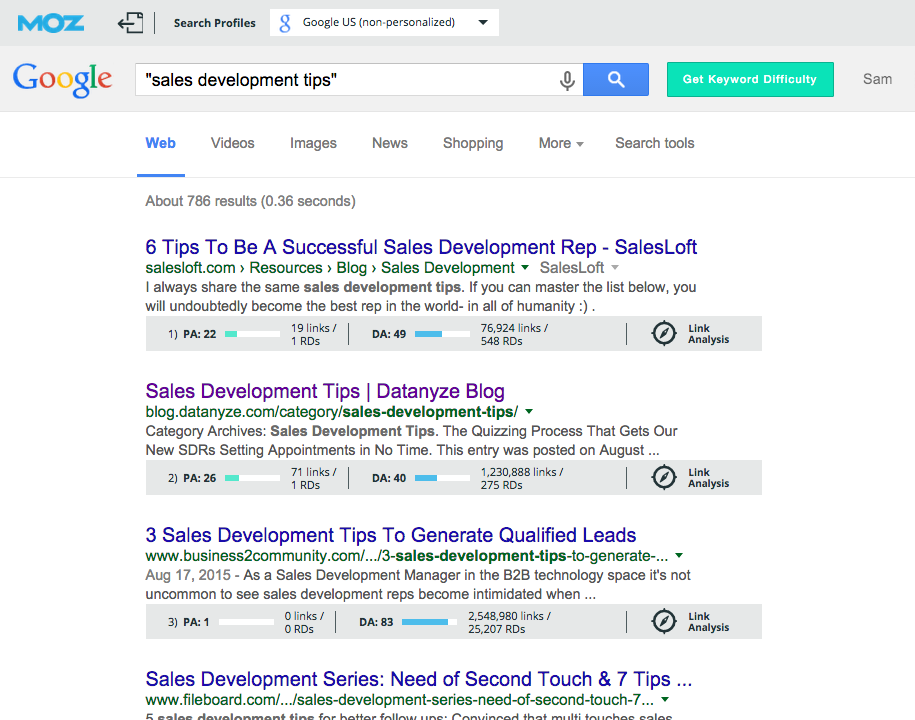The image size is (915, 720).
Task: Switch to the News tab
Action: pyautogui.click(x=390, y=143)
